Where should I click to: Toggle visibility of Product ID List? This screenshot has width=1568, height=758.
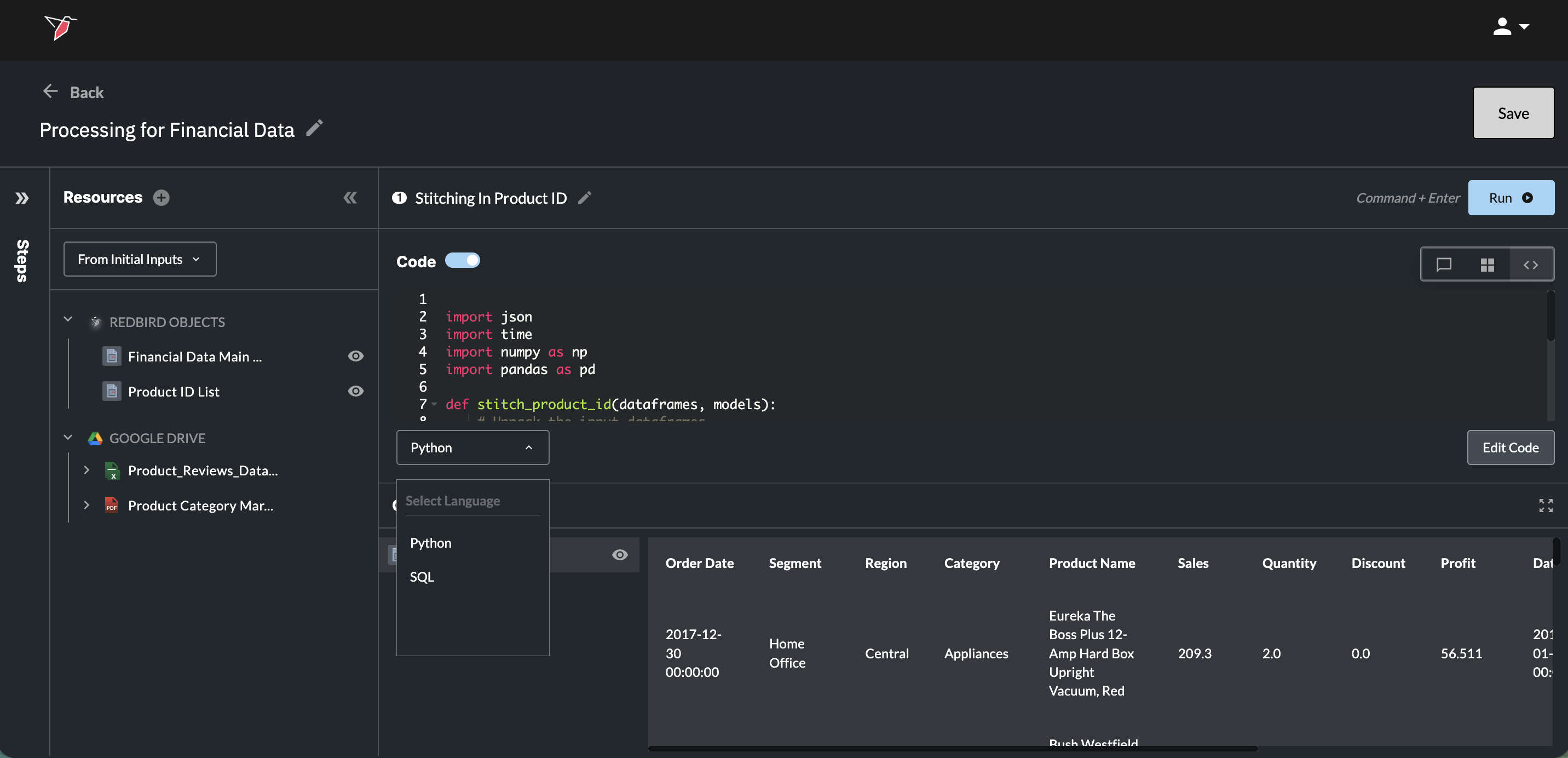pyautogui.click(x=355, y=391)
